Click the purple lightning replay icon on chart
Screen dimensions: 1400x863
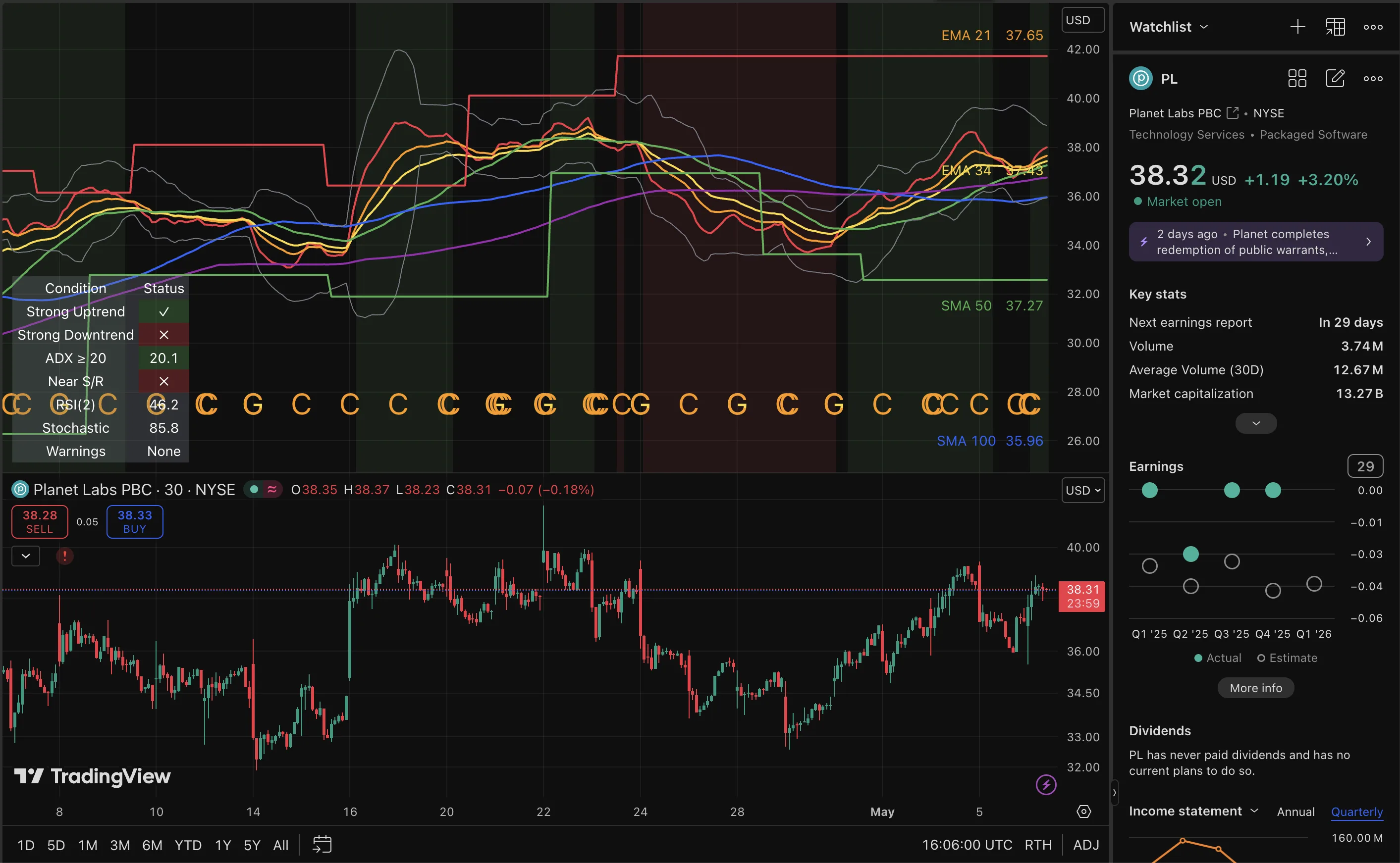(1045, 784)
